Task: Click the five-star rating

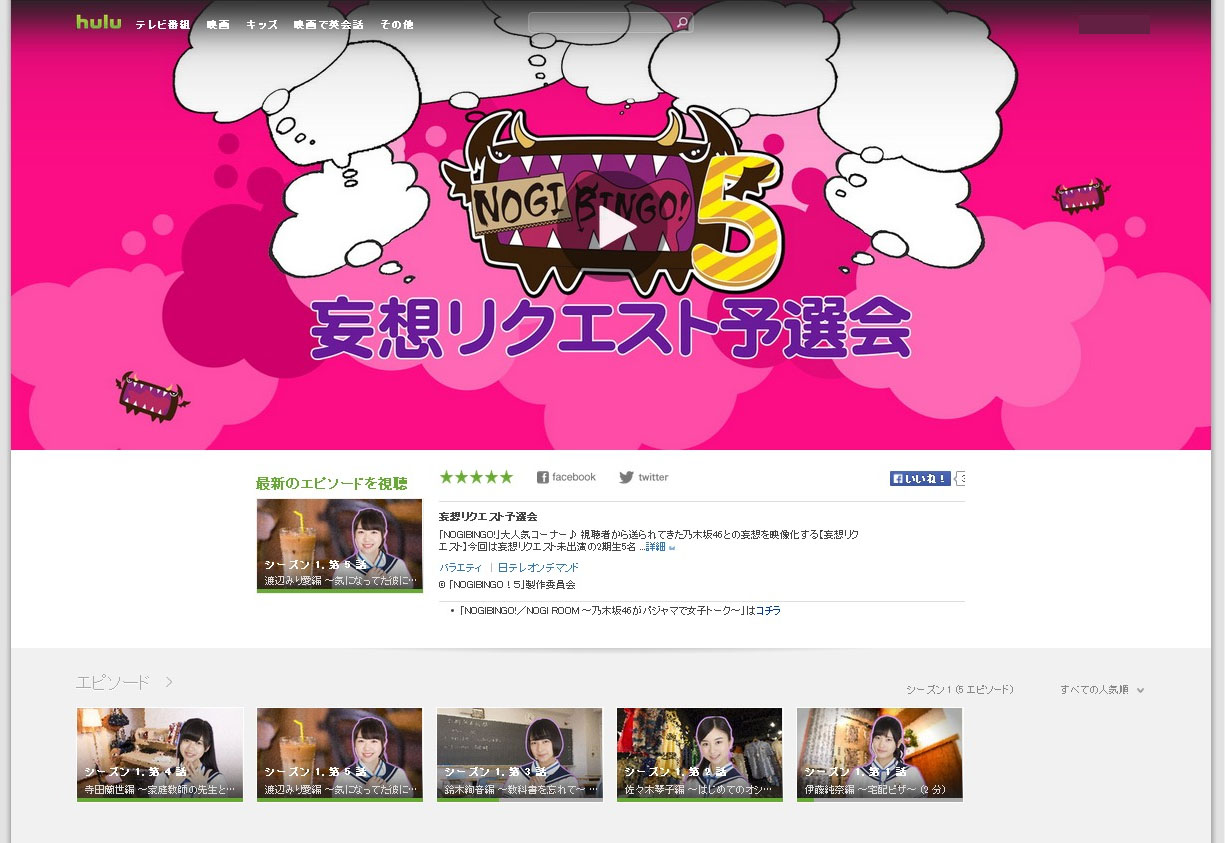Action: click(476, 477)
